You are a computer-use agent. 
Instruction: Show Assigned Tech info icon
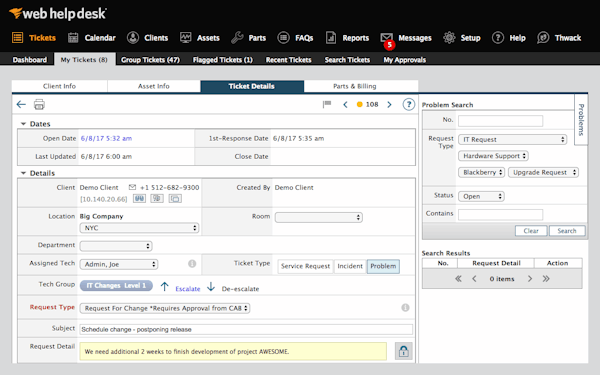192,264
